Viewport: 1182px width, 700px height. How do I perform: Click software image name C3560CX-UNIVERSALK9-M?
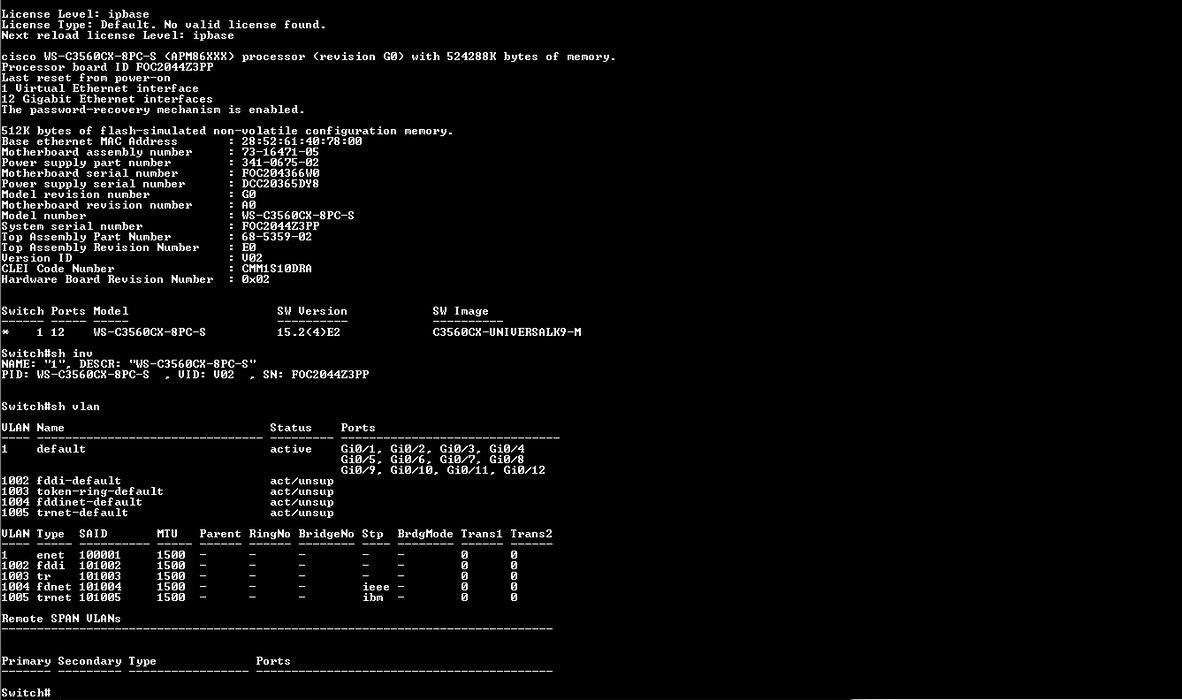coord(507,332)
